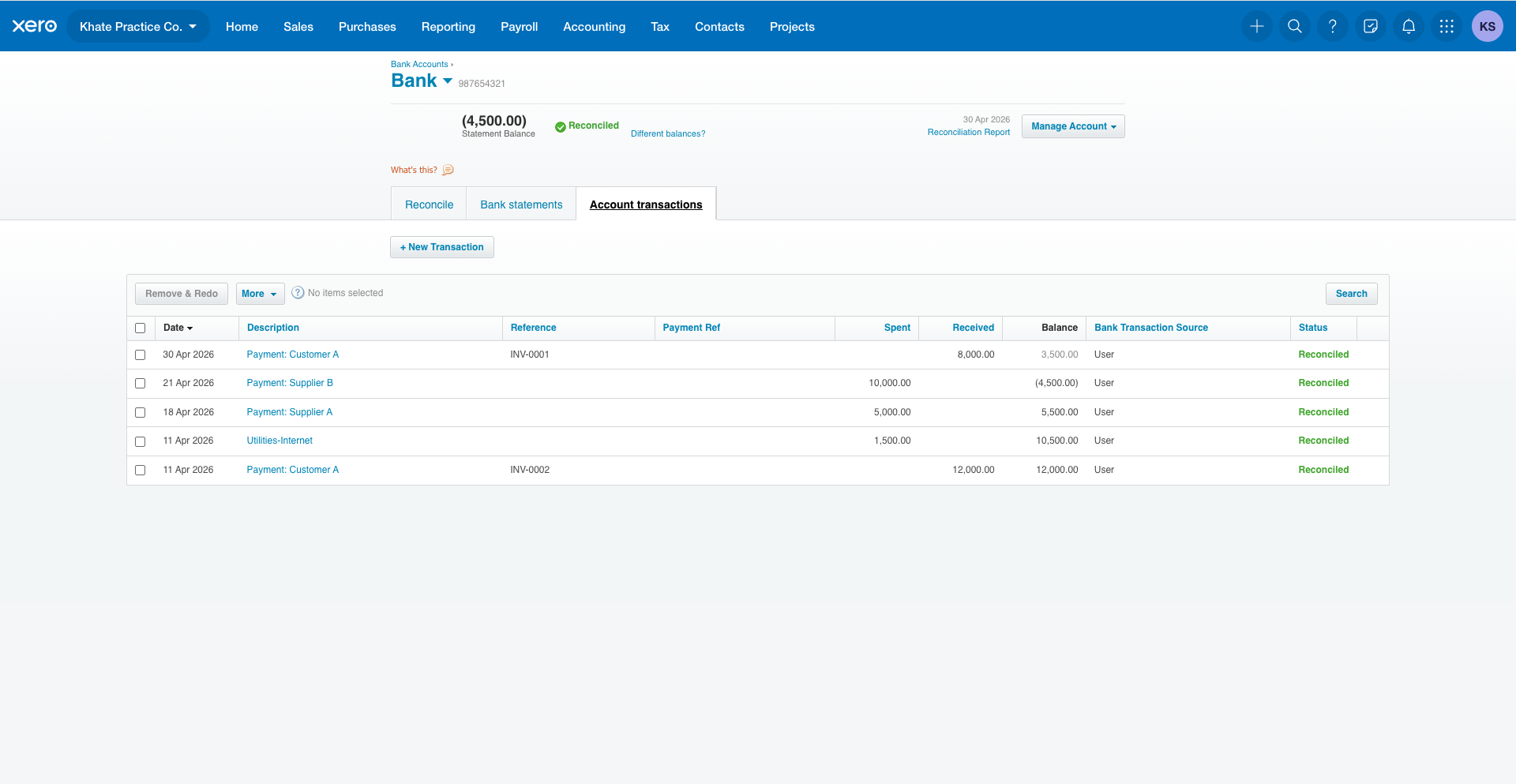Sort by Bank Transaction Source column header
Viewport: 1516px width, 784px height.
[x=1151, y=328]
